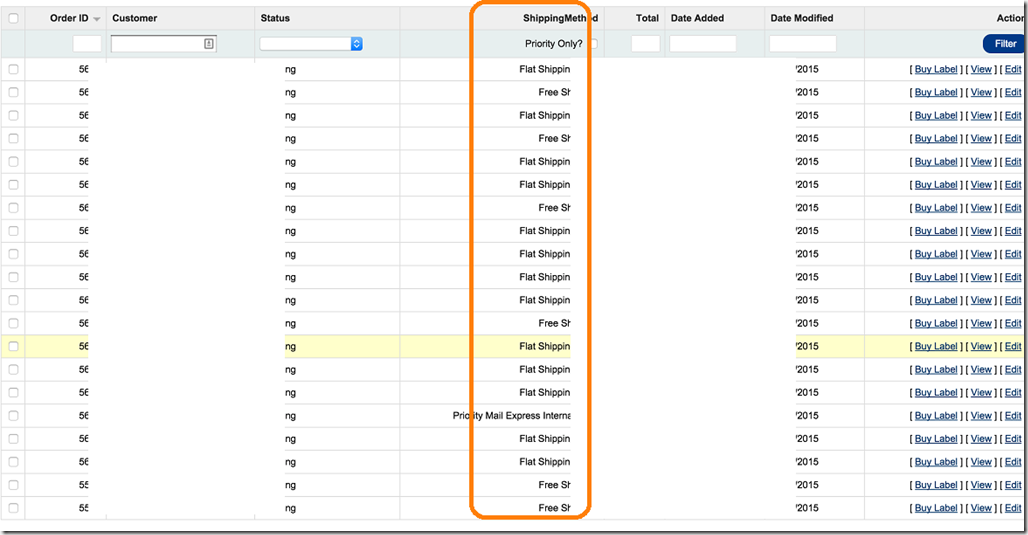View the yellow highlighted order row
Viewport: 1028px width, 535px height.
(x=981, y=346)
